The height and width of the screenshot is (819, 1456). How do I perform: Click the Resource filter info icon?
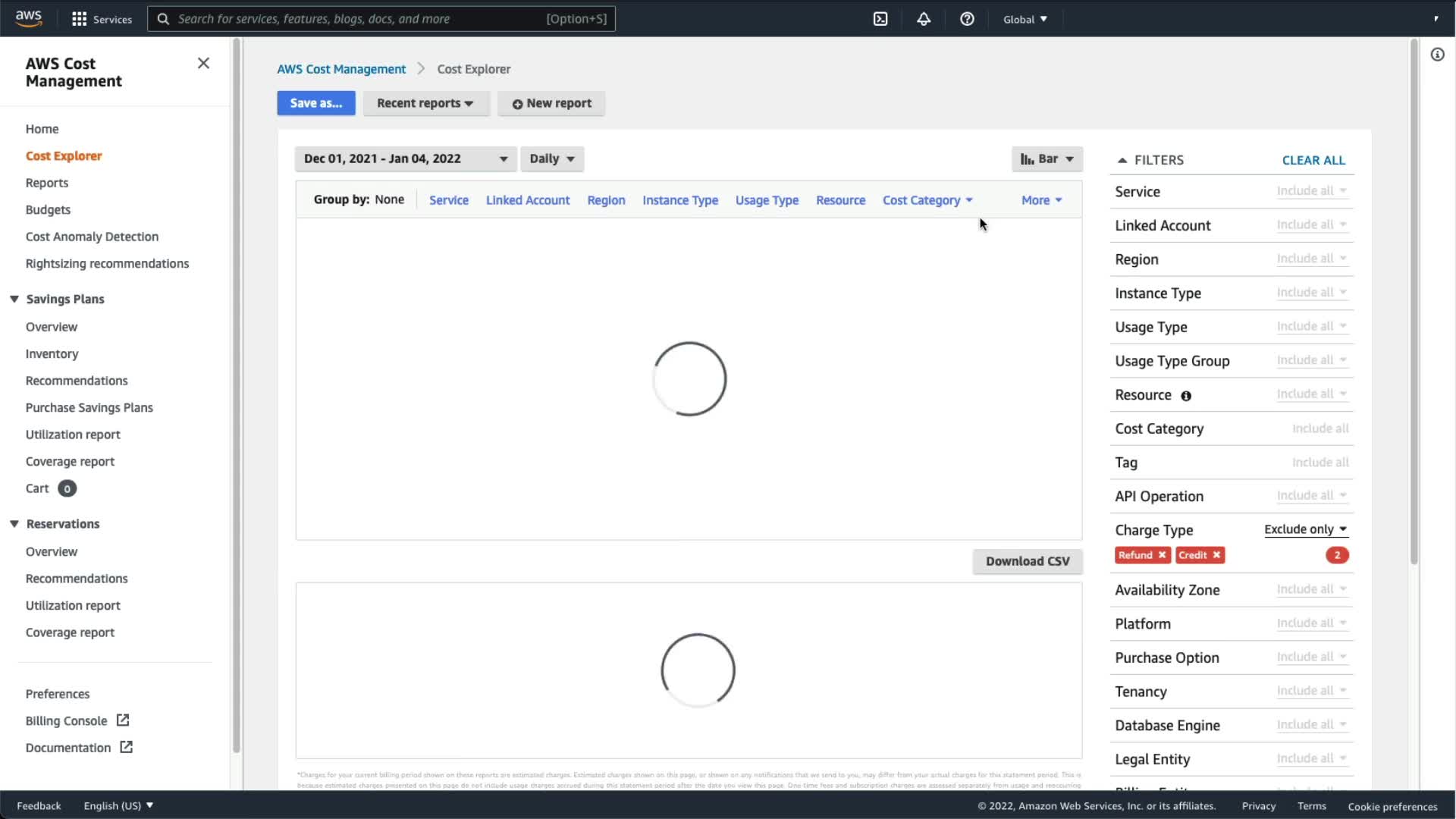click(x=1186, y=396)
